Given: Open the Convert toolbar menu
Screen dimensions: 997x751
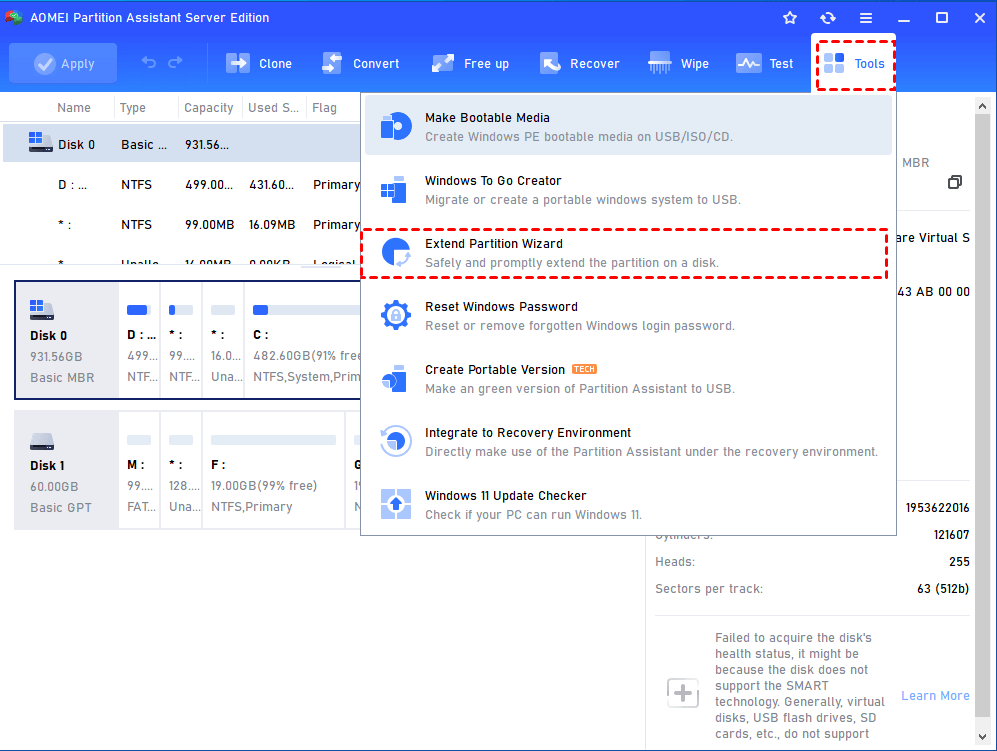Looking at the screenshot, I should (x=361, y=64).
